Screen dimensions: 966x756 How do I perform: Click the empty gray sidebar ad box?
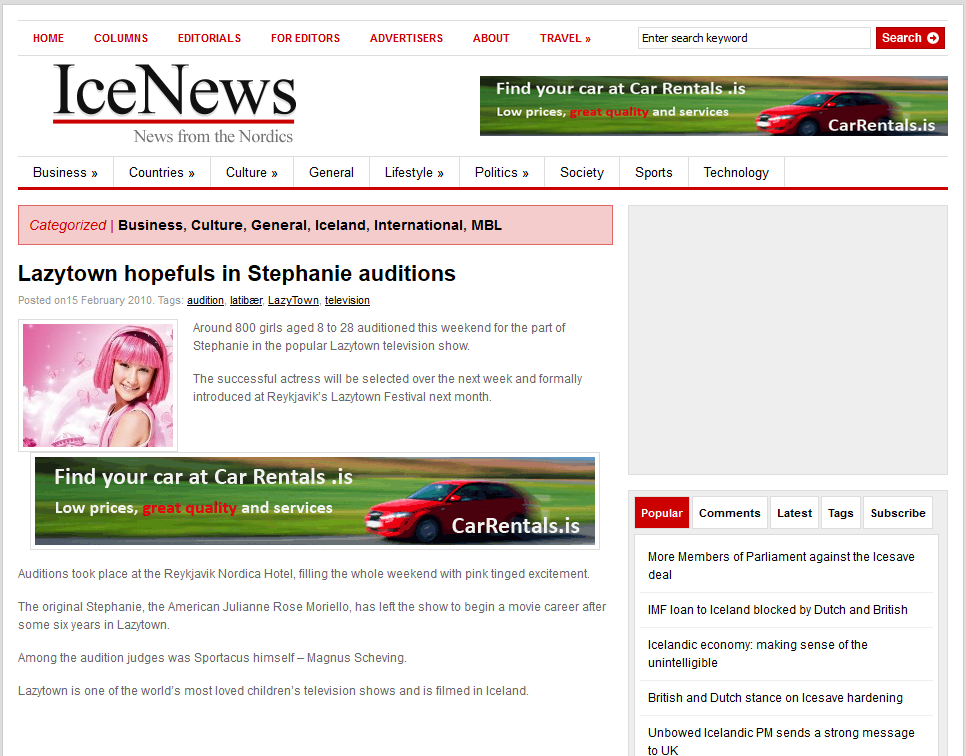pyautogui.click(x=787, y=340)
